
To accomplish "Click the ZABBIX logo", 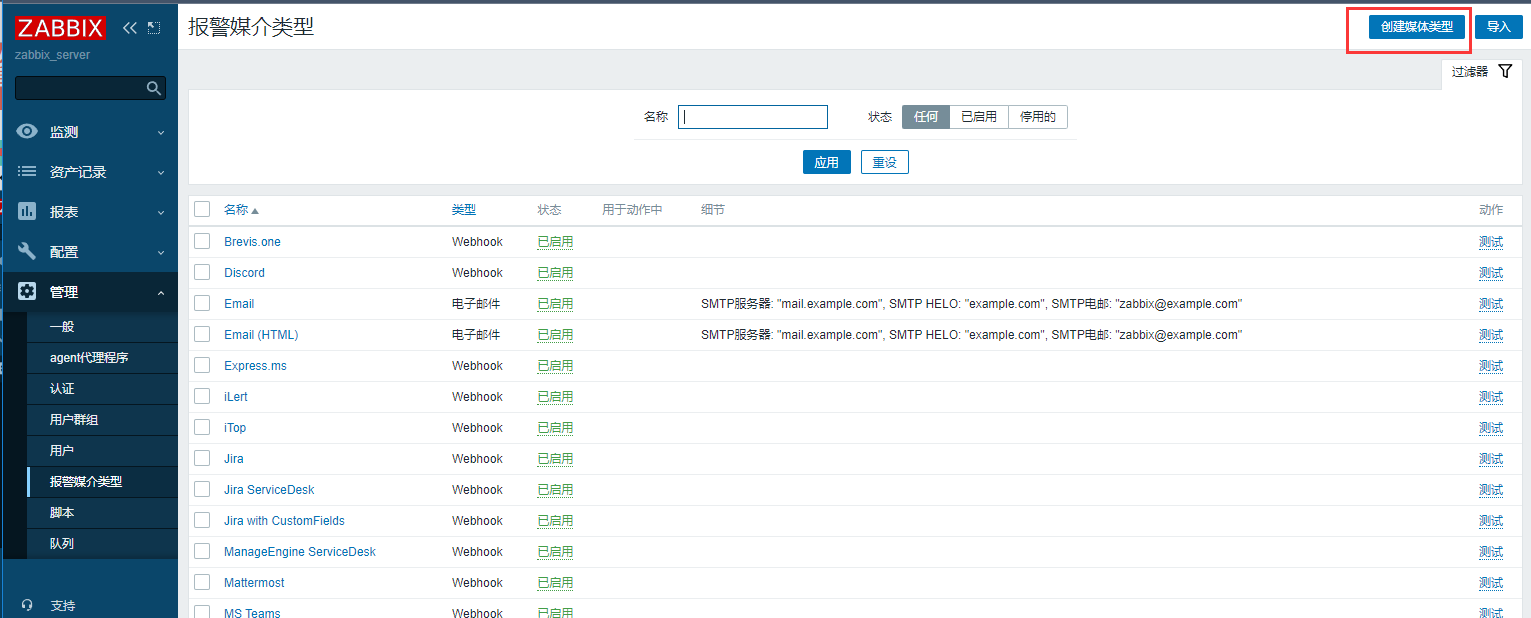I will 60,27.
